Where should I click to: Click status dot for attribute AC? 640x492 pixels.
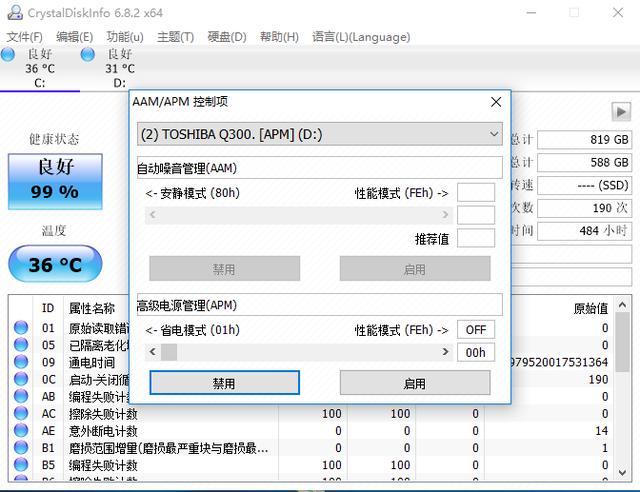coord(21,413)
